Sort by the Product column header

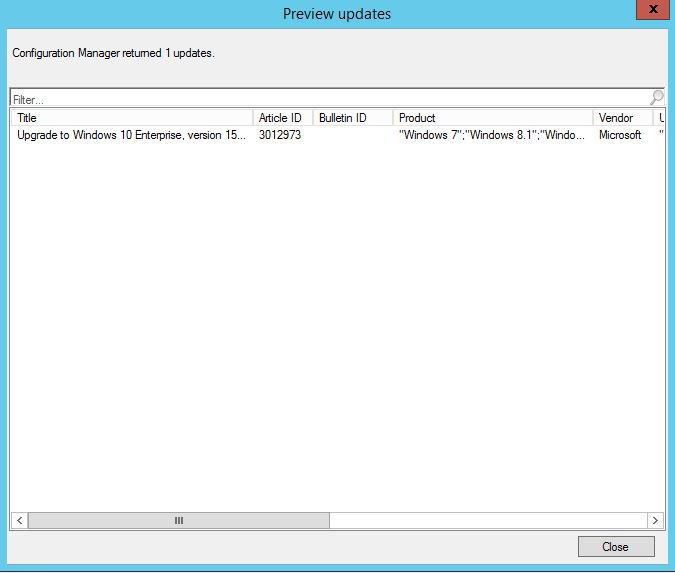pyautogui.click(x=490, y=118)
